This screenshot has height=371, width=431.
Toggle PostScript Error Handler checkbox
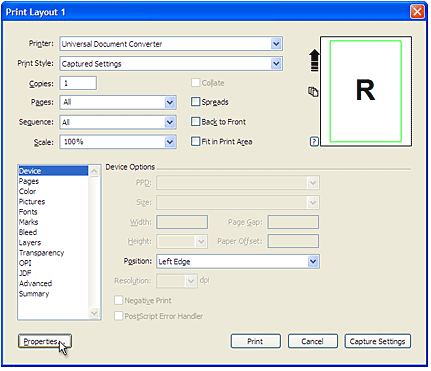click(118, 316)
